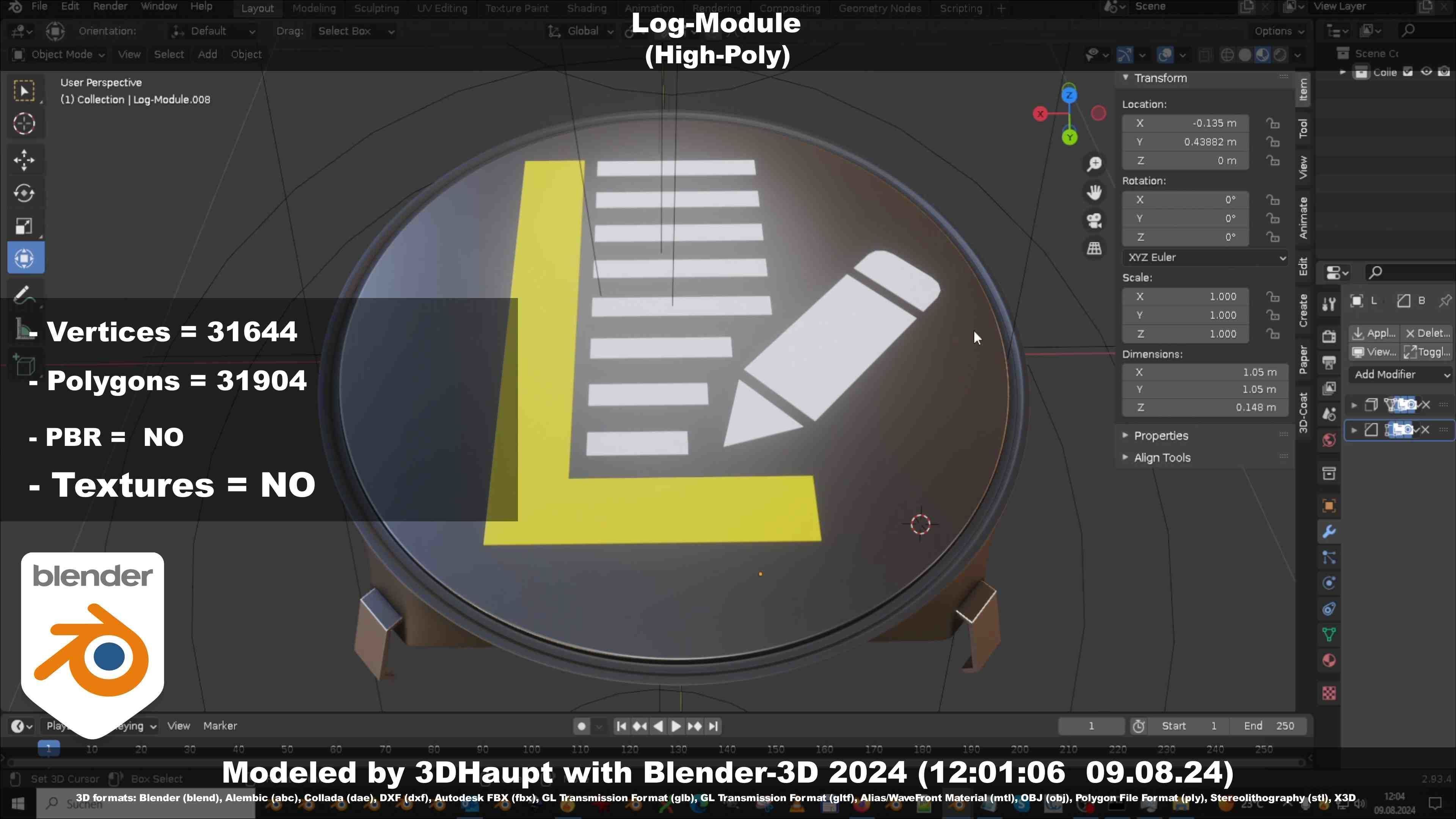
Task: Switch to the Shading workspace tab
Action: click(587, 8)
